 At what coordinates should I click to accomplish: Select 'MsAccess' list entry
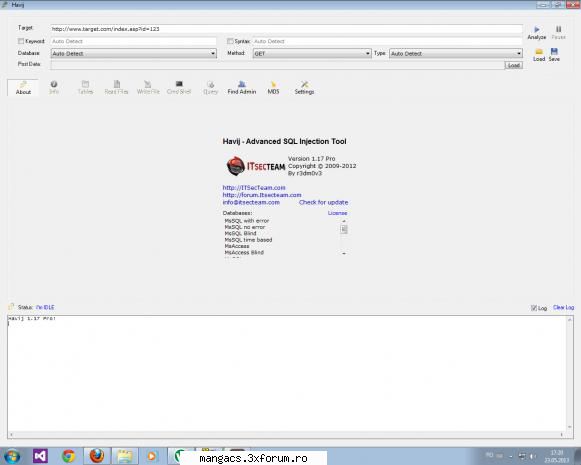[x=237, y=246]
